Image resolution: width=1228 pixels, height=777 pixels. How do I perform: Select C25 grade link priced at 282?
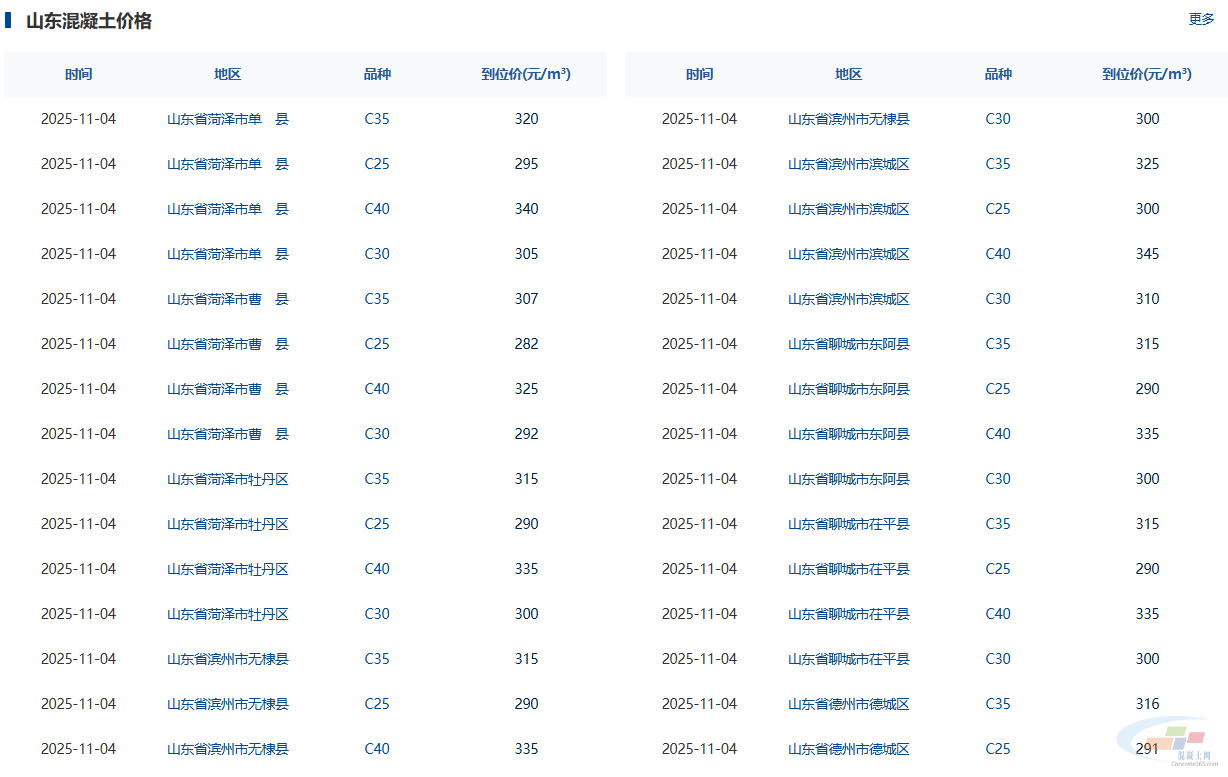tap(377, 344)
